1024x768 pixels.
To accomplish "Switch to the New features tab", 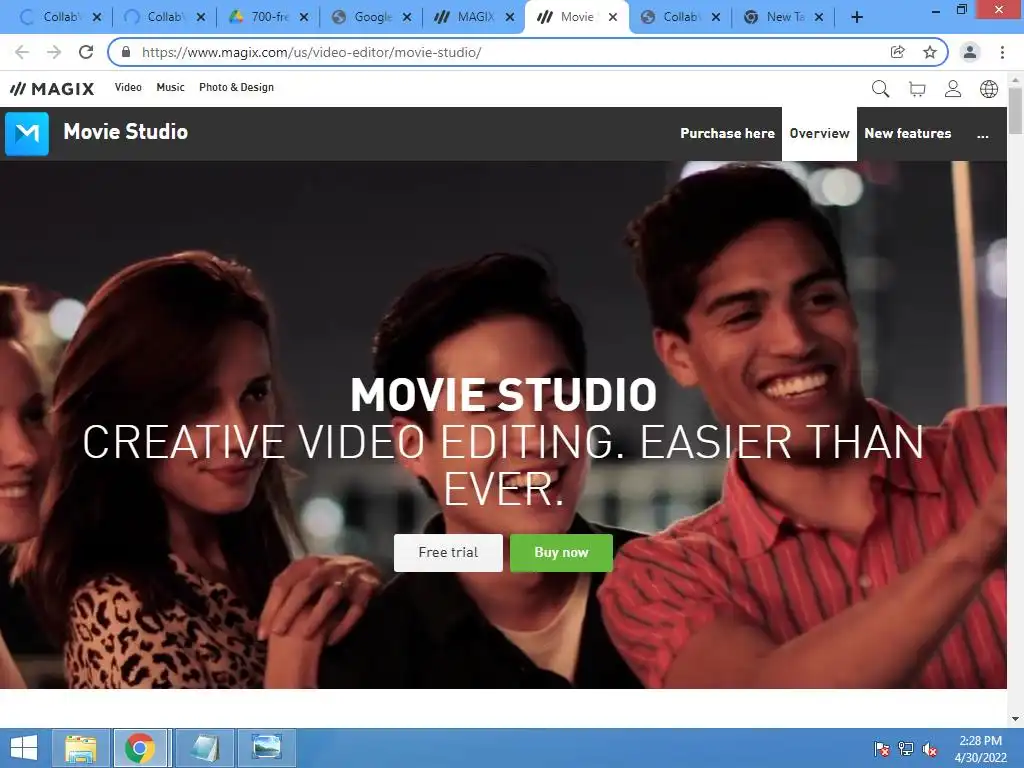I will point(908,134).
